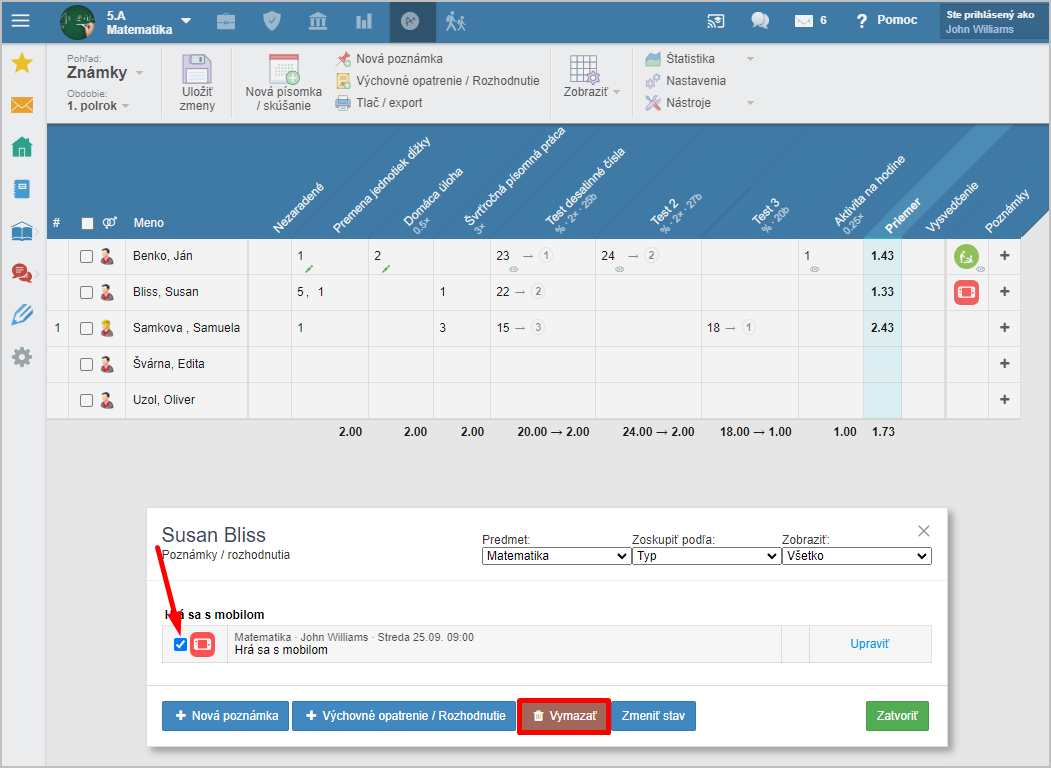
Task: Click the plus icon in Benko's row
Action: pyautogui.click(x=1004, y=256)
